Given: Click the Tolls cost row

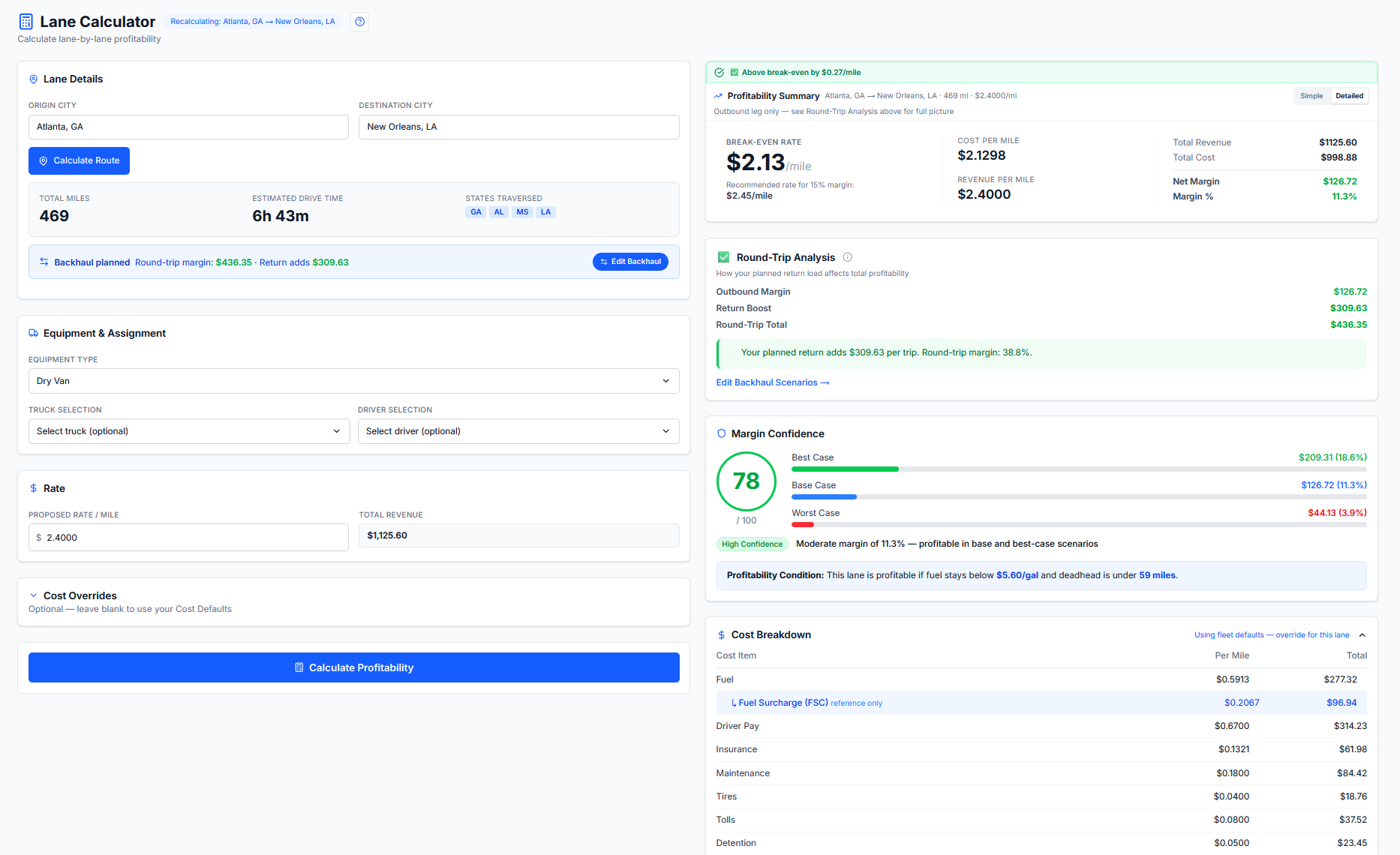Looking at the screenshot, I should coord(1041,820).
